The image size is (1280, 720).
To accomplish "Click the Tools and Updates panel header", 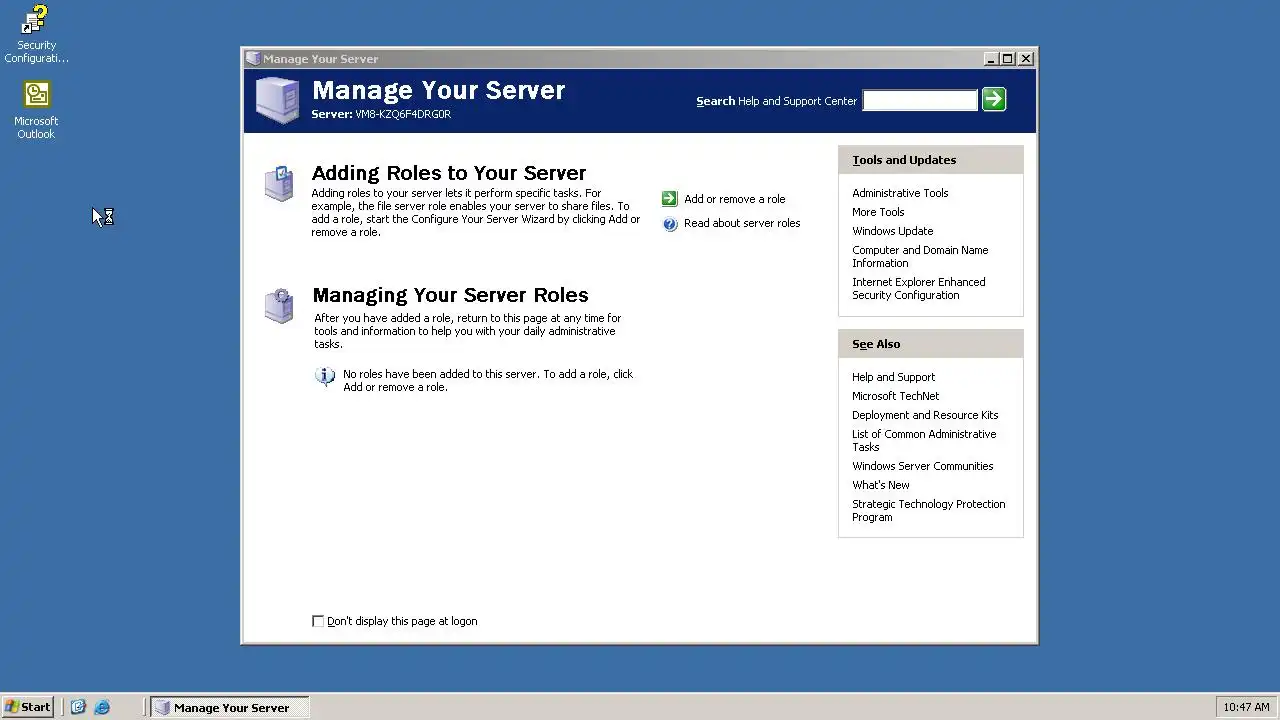I will click(x=930, y=160).
